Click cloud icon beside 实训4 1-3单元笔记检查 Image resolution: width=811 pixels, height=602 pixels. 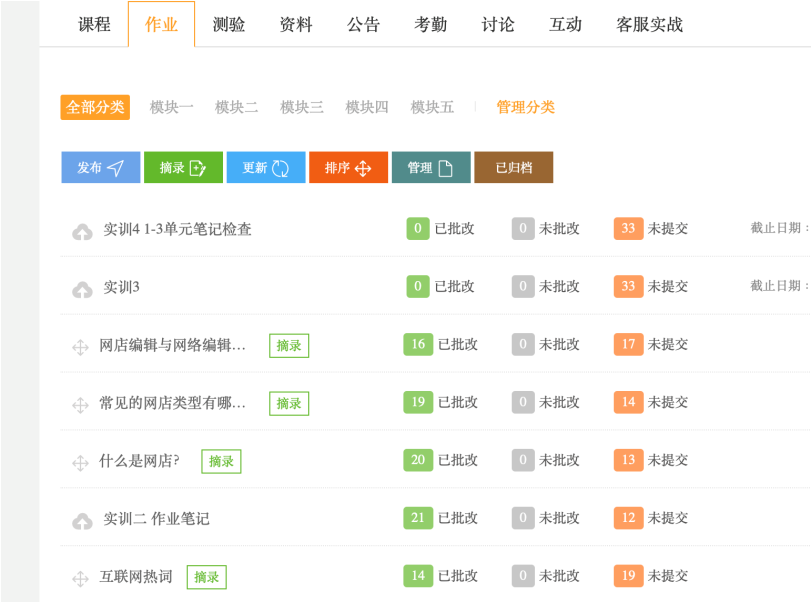82,230
